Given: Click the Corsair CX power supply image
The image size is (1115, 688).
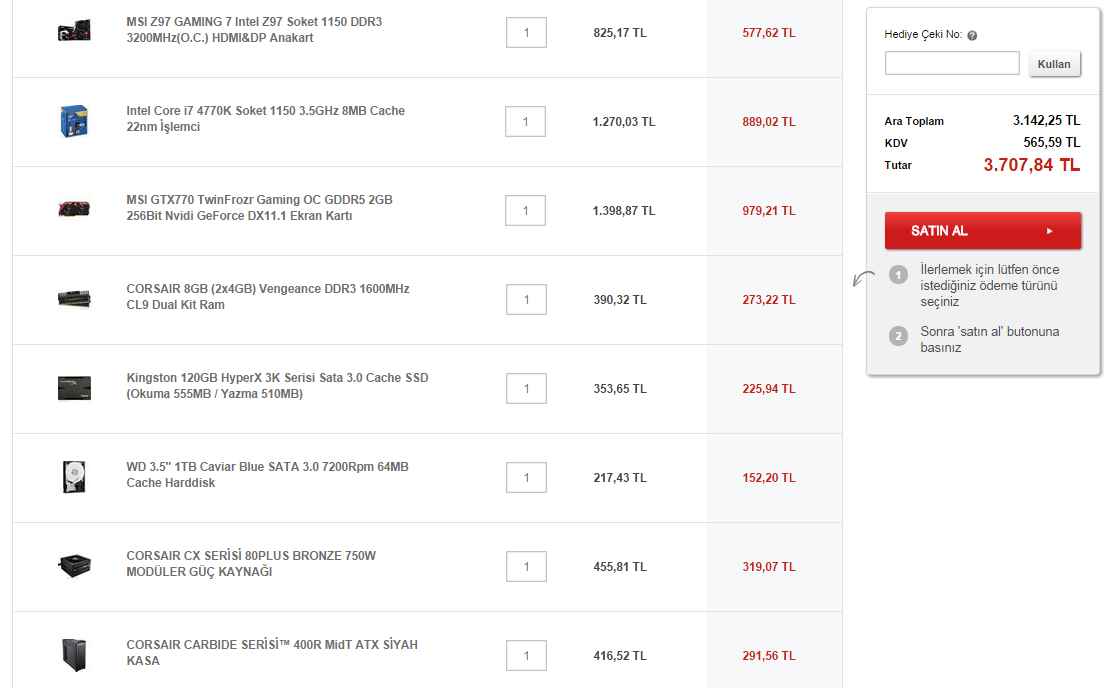Looking at the screenshot, I should (x=74, y=565).
